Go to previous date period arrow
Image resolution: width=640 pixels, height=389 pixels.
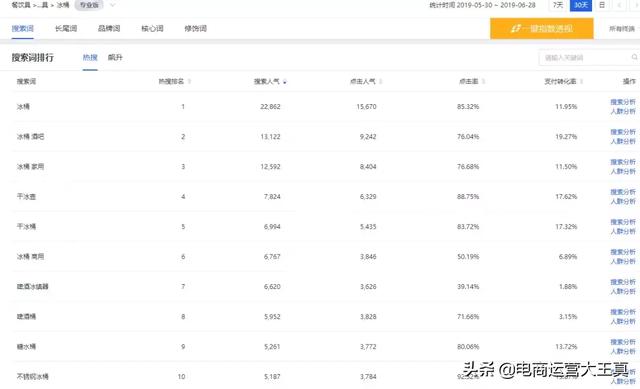[620, 5]
